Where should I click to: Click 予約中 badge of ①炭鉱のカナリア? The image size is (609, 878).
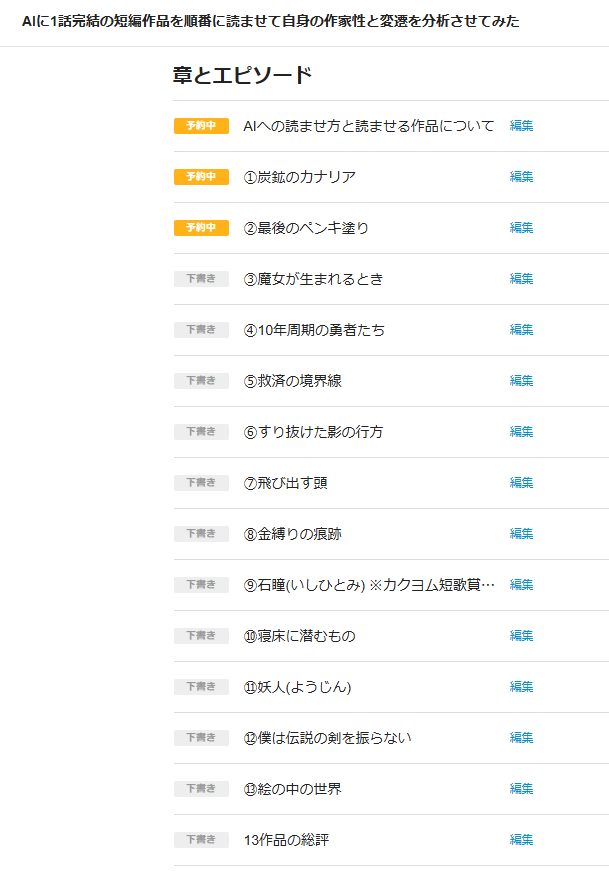pos(201,177)
